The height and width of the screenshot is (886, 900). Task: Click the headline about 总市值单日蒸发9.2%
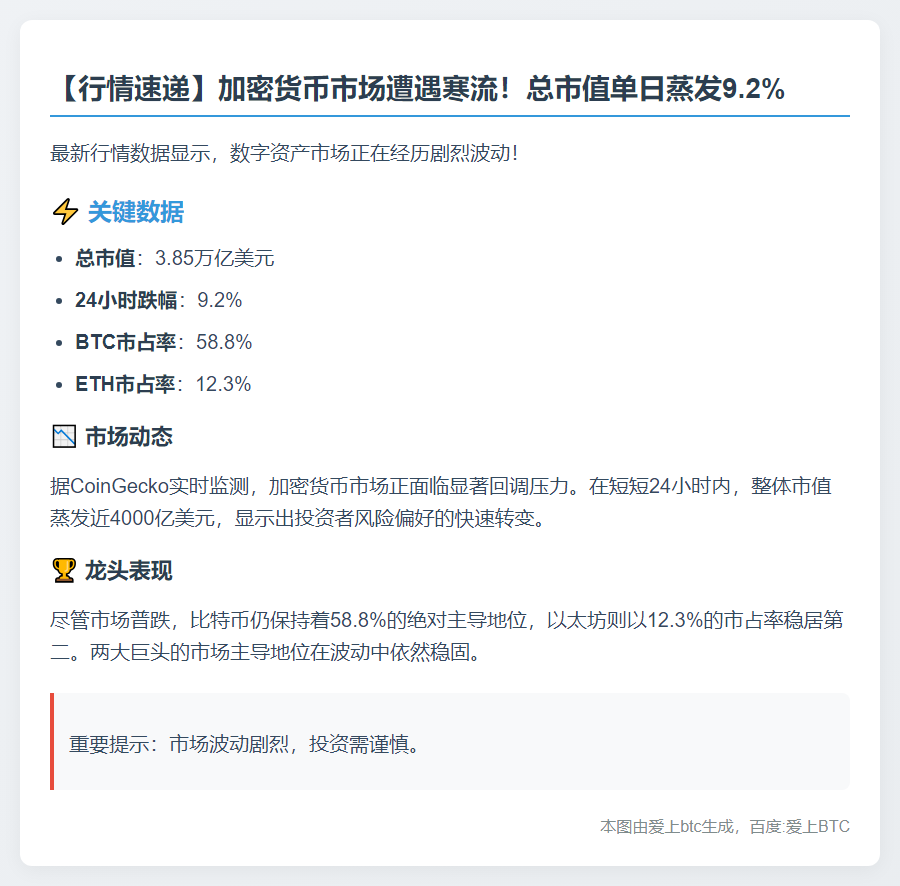[x=417, y=89]
